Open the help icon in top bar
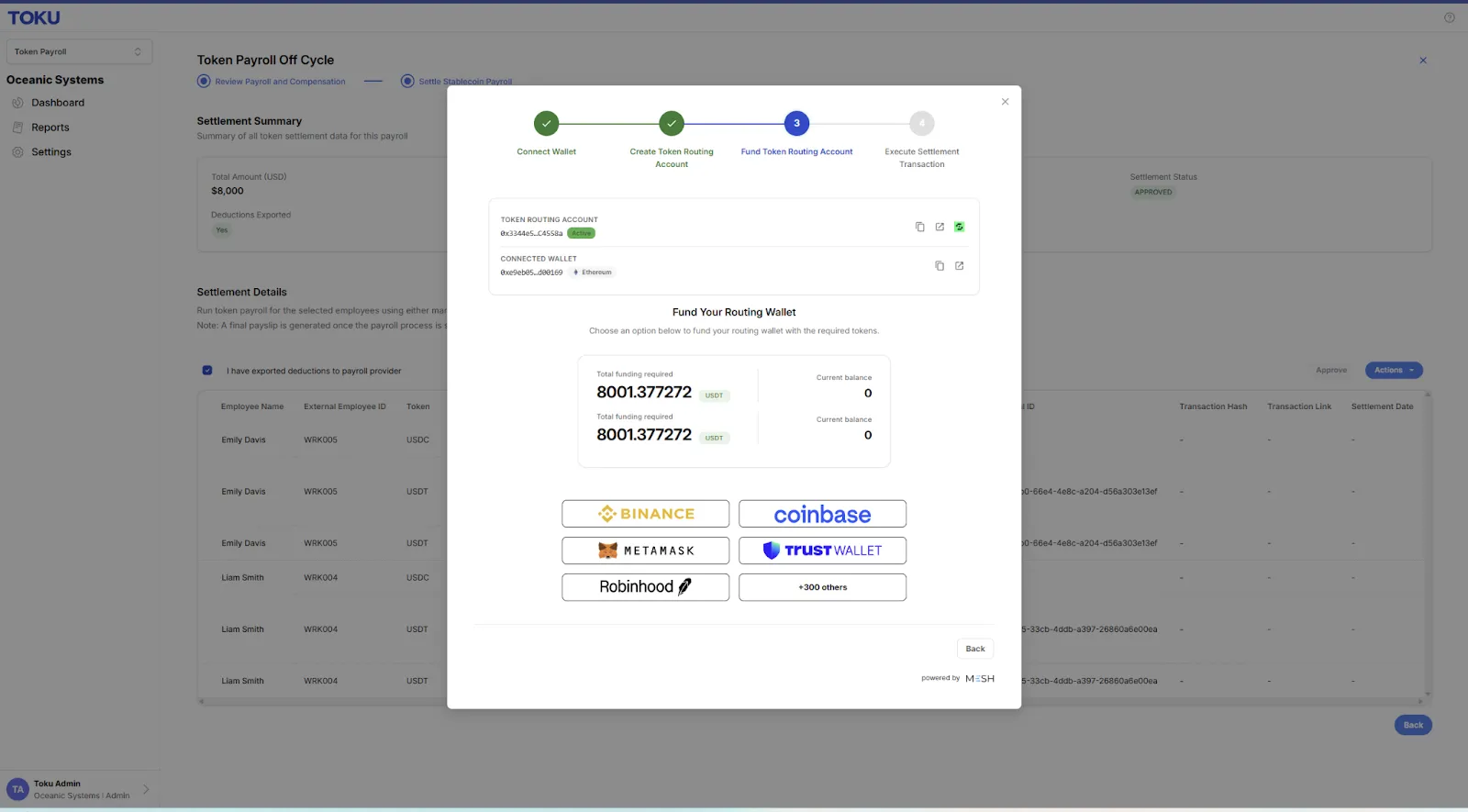Image resolution: width=1468 pixels, height=812 pixels. tap(1450, 17)
